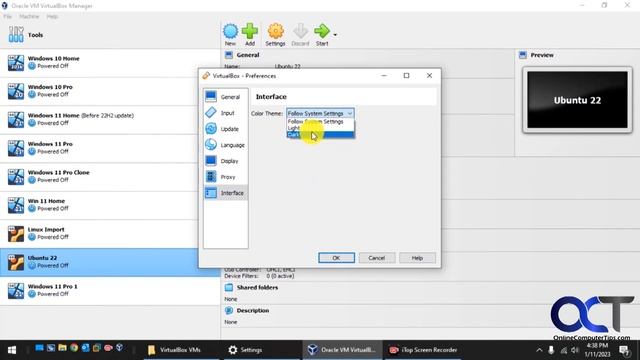This screenshot has height=360, width=640.
Task: Select the Linux Import VM
Action: pyautogui.click(x=110, y=234)
